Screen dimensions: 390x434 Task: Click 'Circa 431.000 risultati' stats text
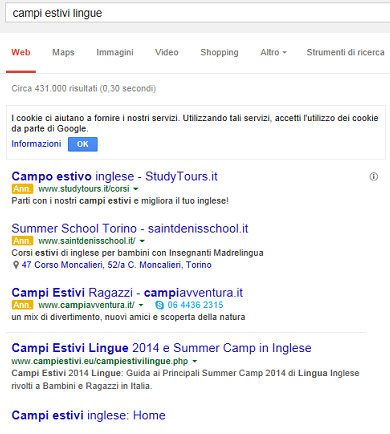pyautogui.click(x=84, y=88)
